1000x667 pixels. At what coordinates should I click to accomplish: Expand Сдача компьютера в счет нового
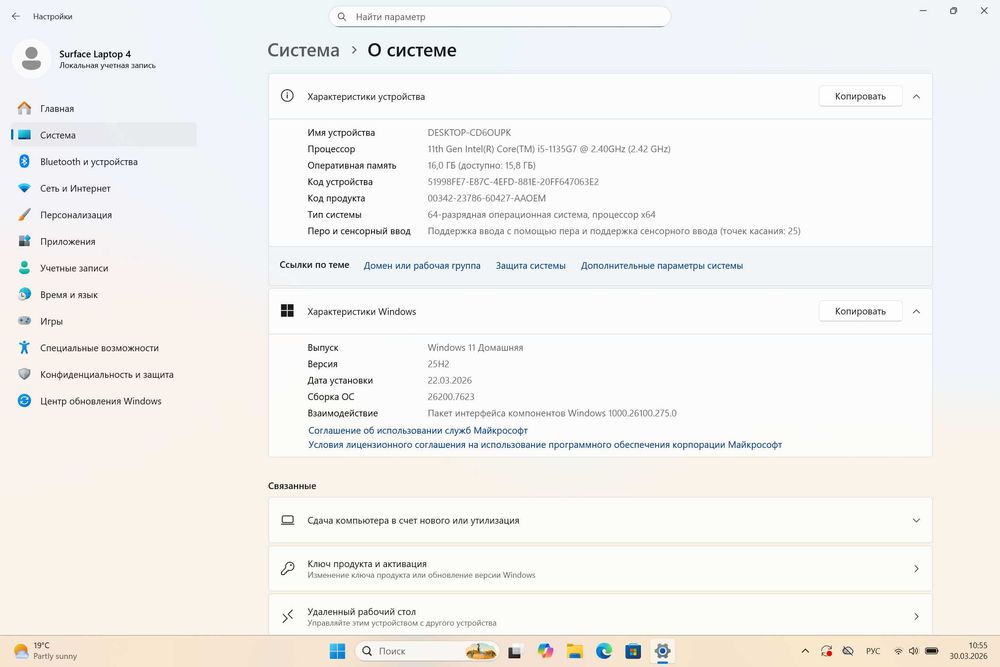(x=600, y=520)
